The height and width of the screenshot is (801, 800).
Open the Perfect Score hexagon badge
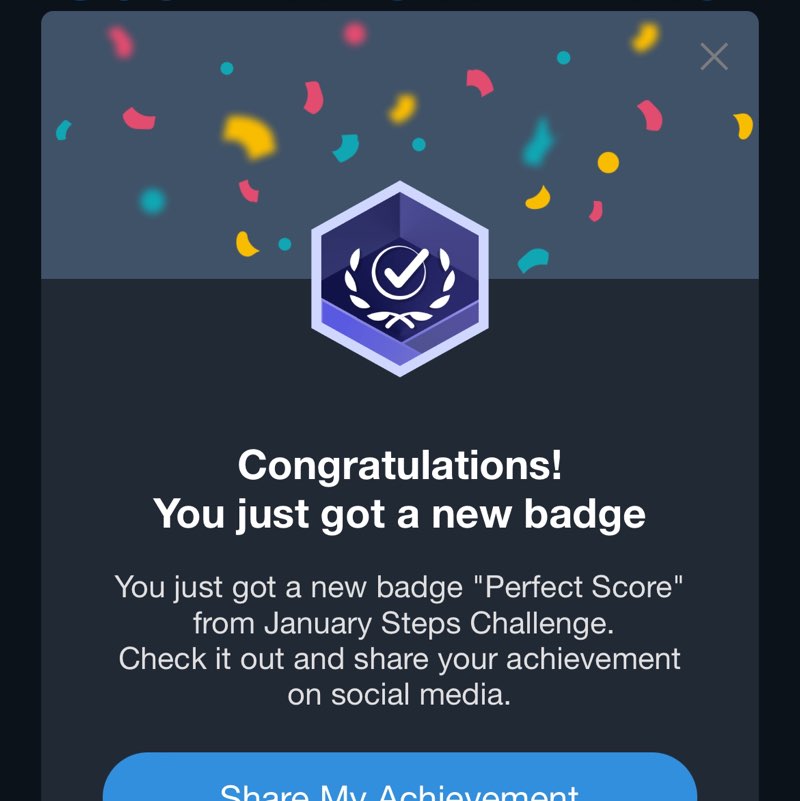pyautogui.click(x=400, y=279)
